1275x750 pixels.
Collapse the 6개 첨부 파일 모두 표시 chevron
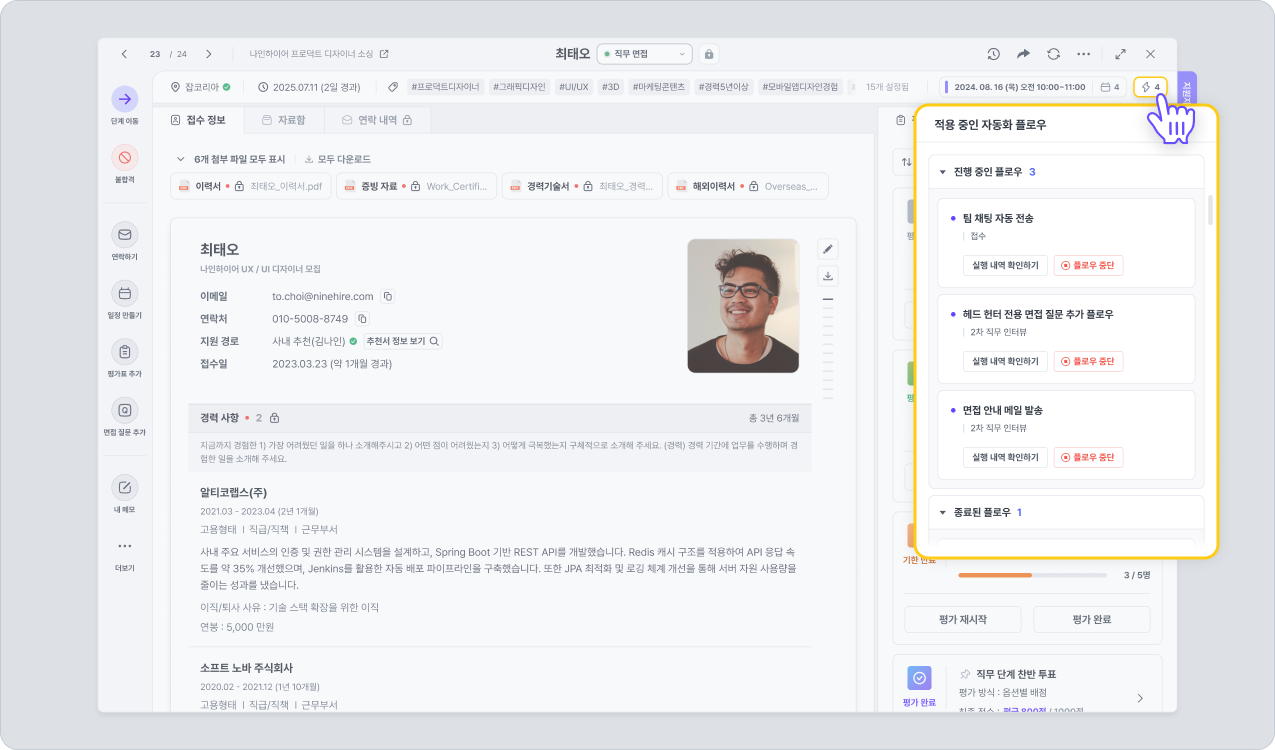click(181, 159)
